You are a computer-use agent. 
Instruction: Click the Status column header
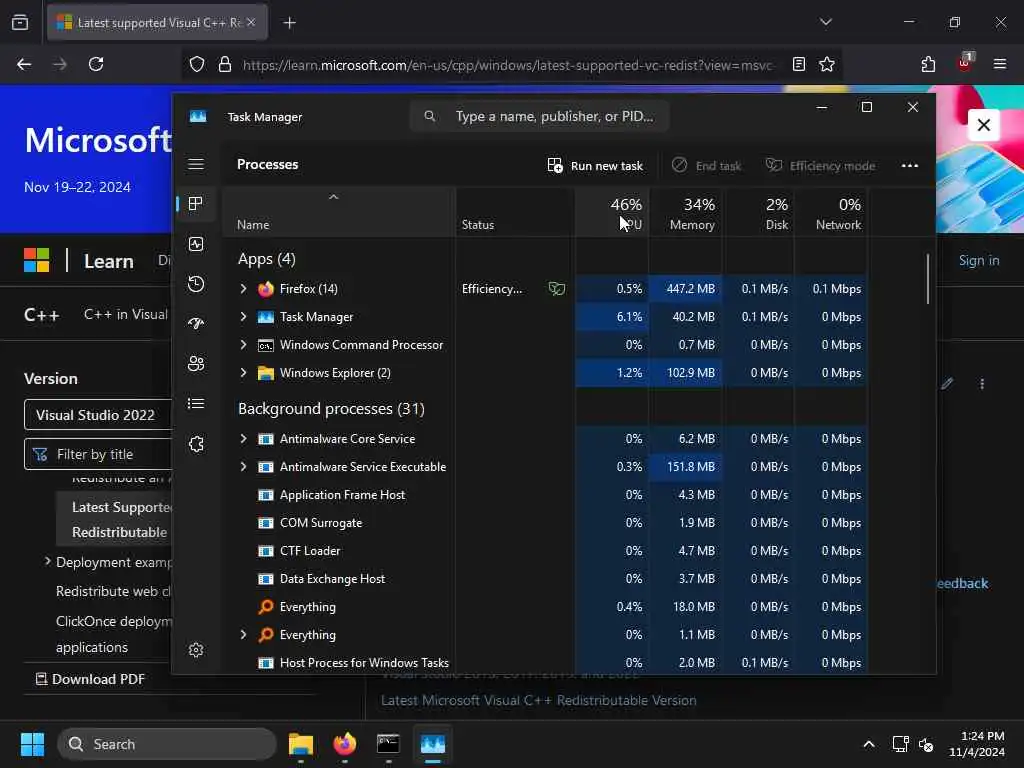(515, 213)
